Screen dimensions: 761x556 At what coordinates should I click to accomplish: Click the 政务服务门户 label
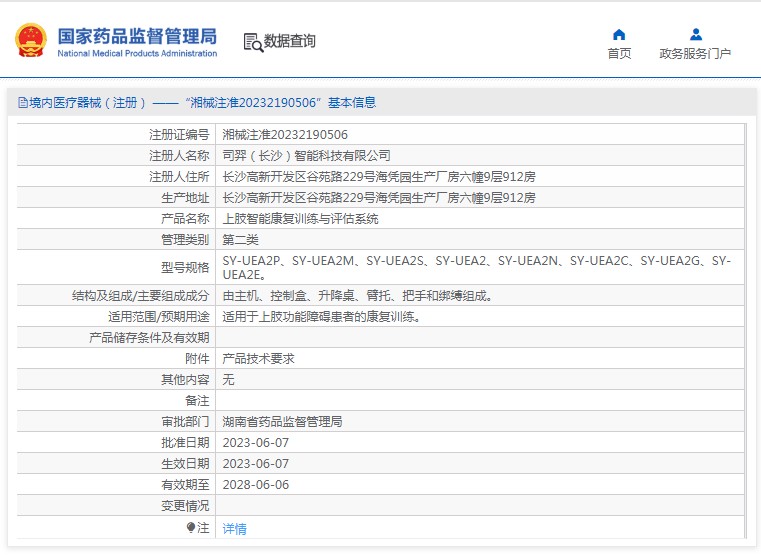pyautogui.click(x=695, y=53)
